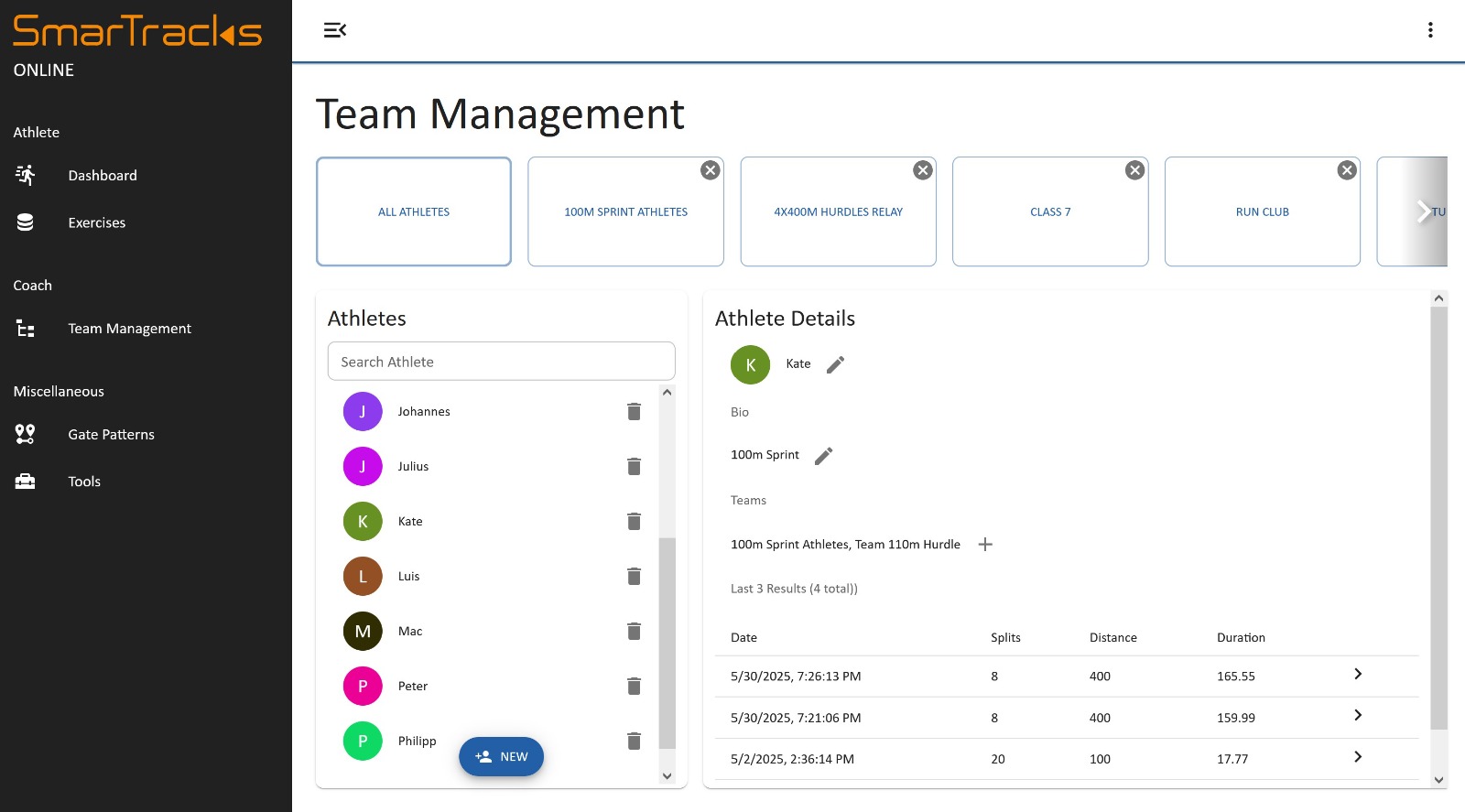
Task: Click the Search Athlete field
Action: (x=501, y=362)
